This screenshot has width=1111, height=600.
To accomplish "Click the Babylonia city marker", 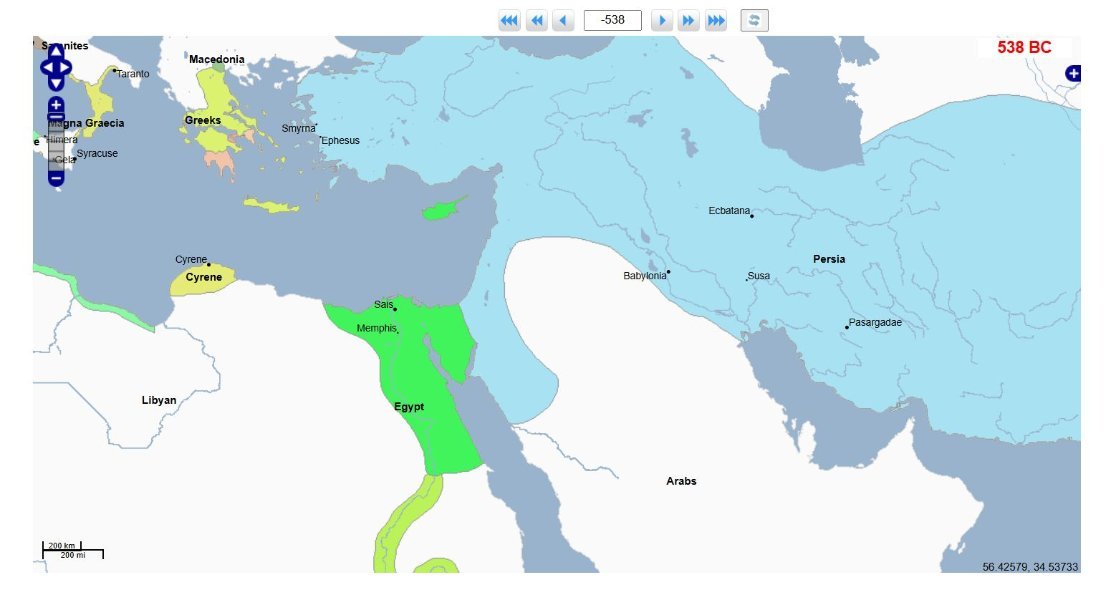I will tap(668, 272).
